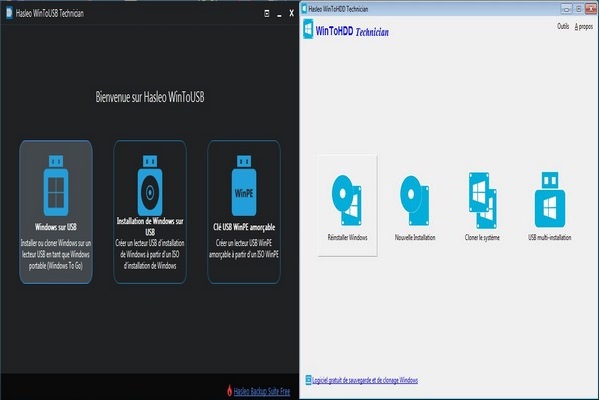Click the flame icon next to Hasleo Backup Suite Free
The height and width of the screenshot is (400, 600).
tap(229, 390)
